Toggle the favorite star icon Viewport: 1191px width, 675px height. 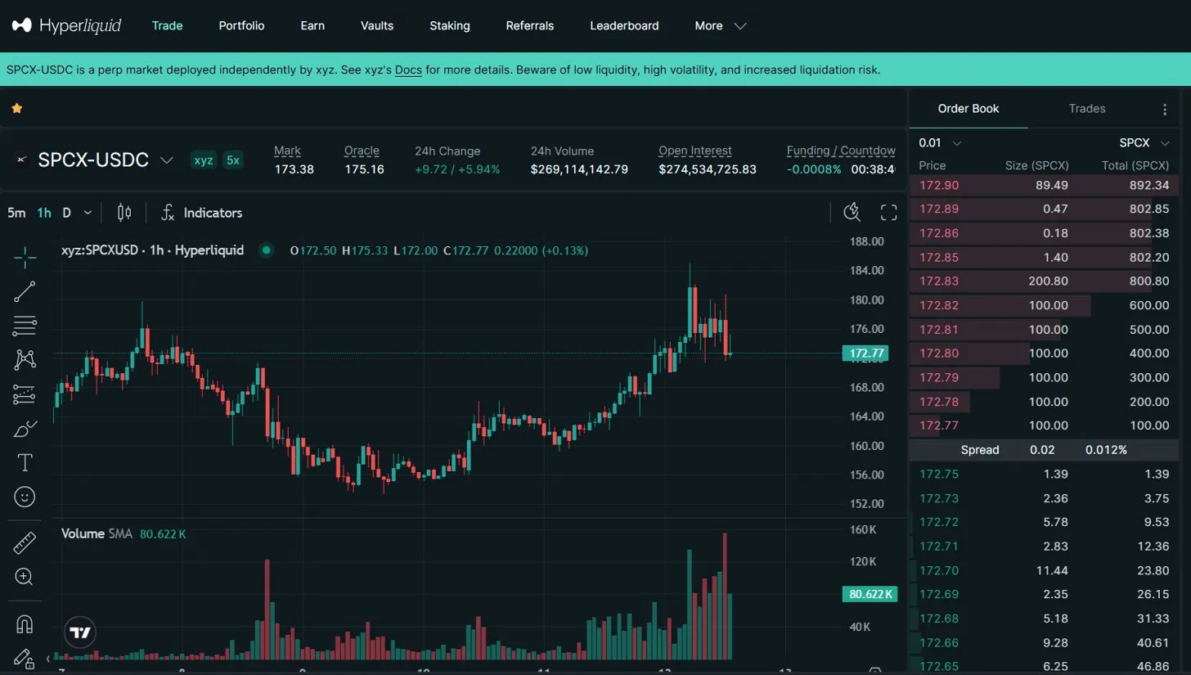[x=17, y=109]
